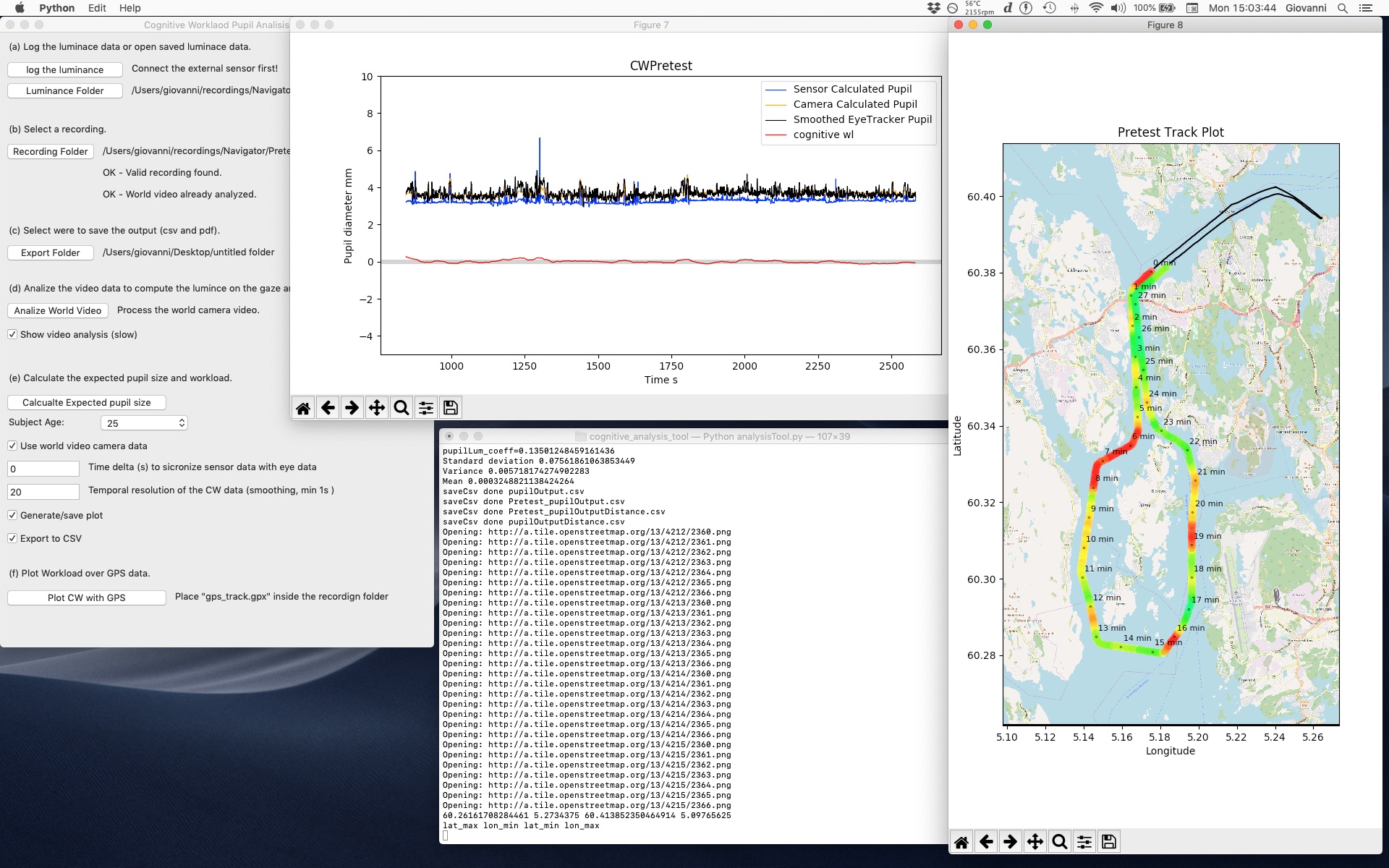The width and height of the screenshot is (1389, 868).
Task: Click the zoom/magnify icon in Figure 7 toolbar
Action: coord(400,407)
